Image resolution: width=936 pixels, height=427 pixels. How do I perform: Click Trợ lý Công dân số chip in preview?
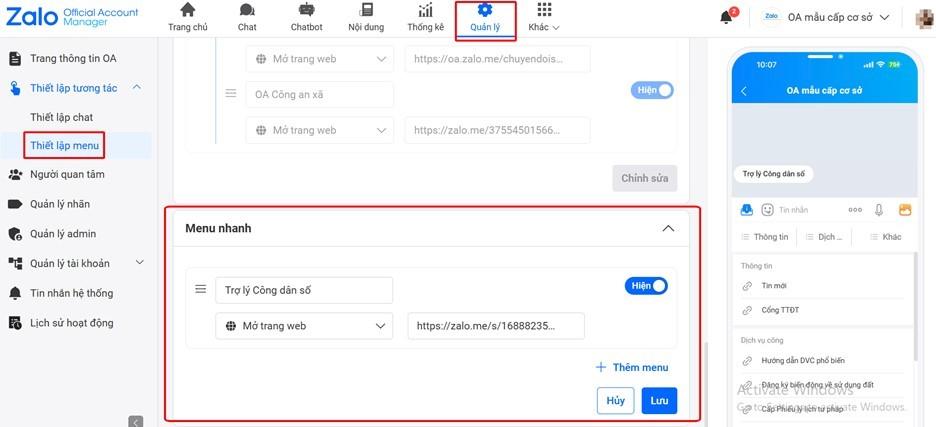click(774, 174)
